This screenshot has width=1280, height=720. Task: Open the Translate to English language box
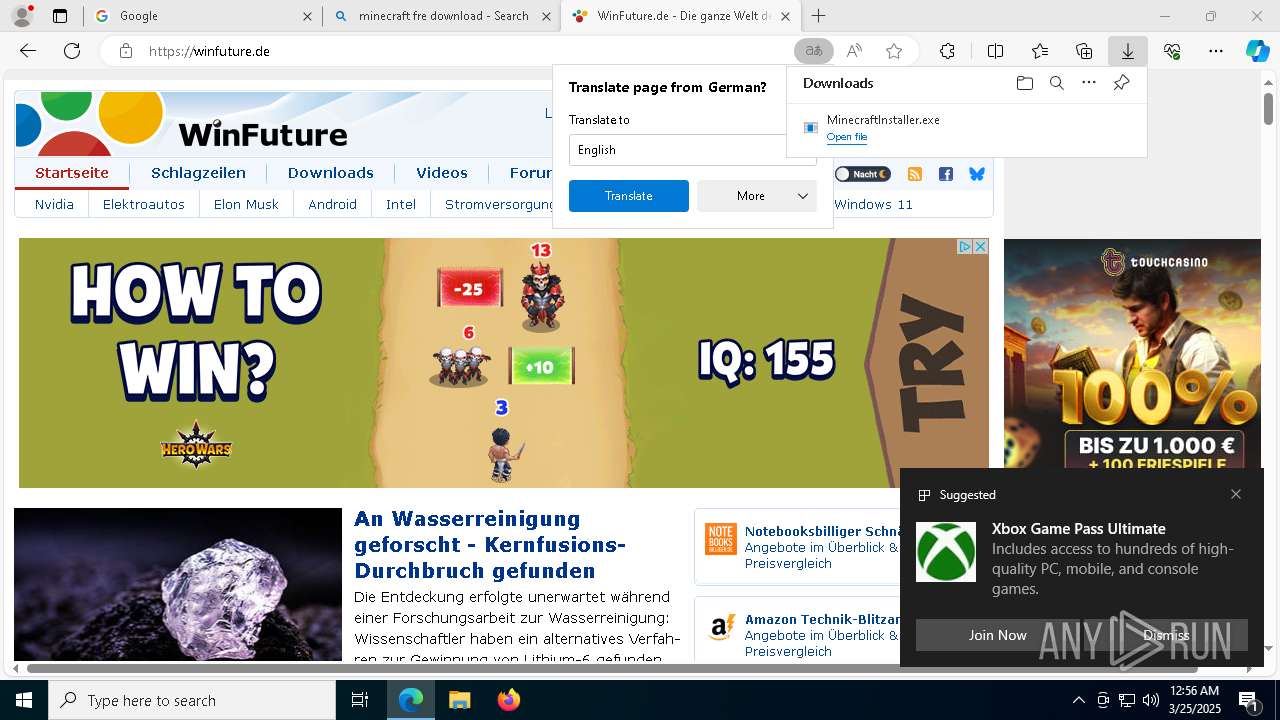pos(693,150)
